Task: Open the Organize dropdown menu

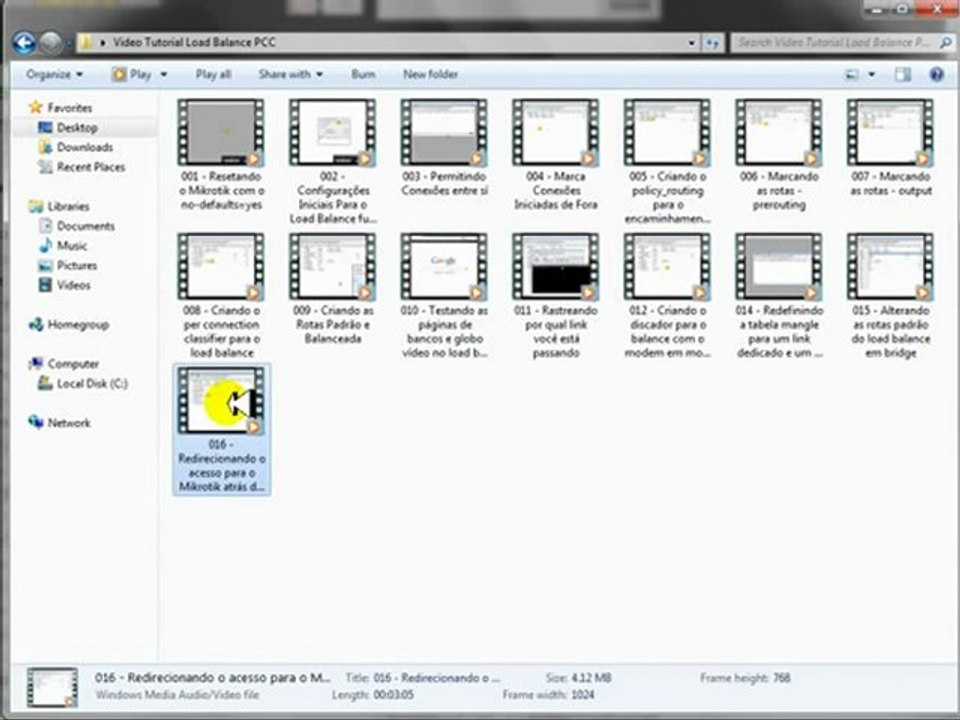Action: click(54, 75)
